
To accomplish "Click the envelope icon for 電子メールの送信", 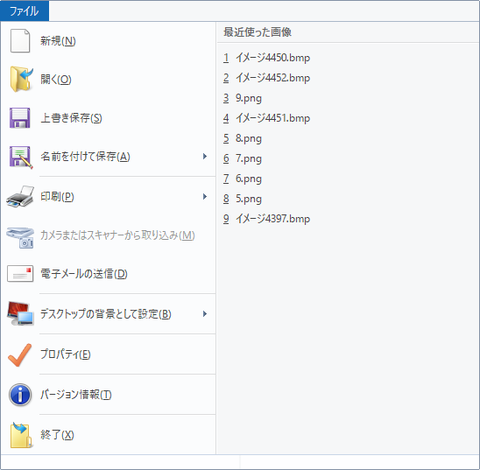I will coord(20,274).
